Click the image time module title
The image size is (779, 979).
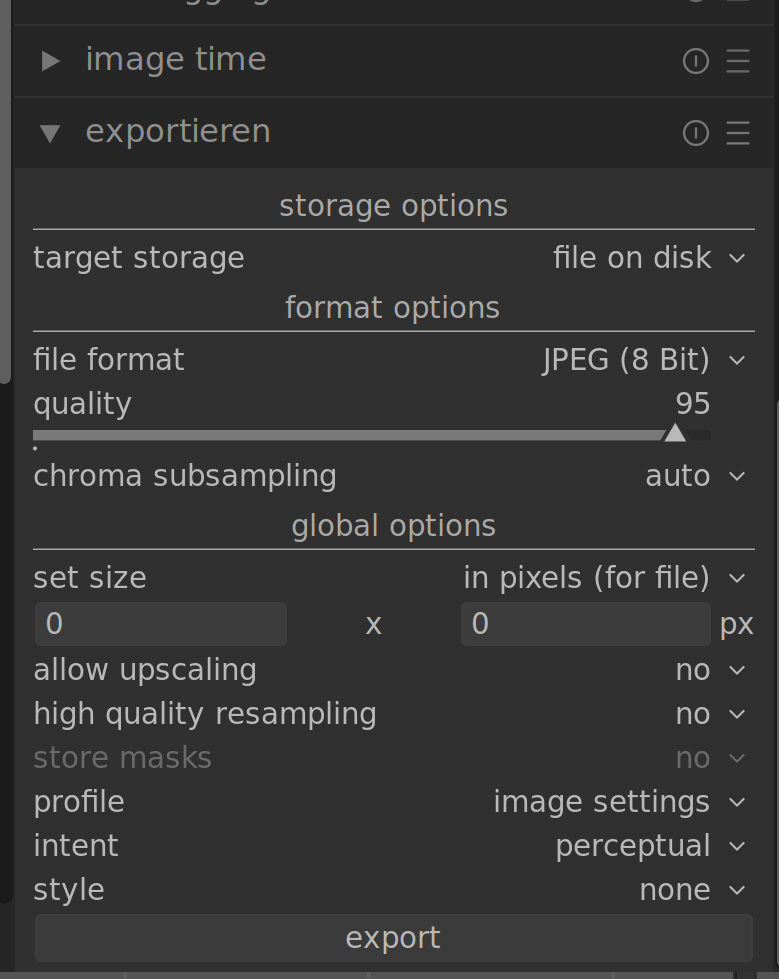click(176, 60)
